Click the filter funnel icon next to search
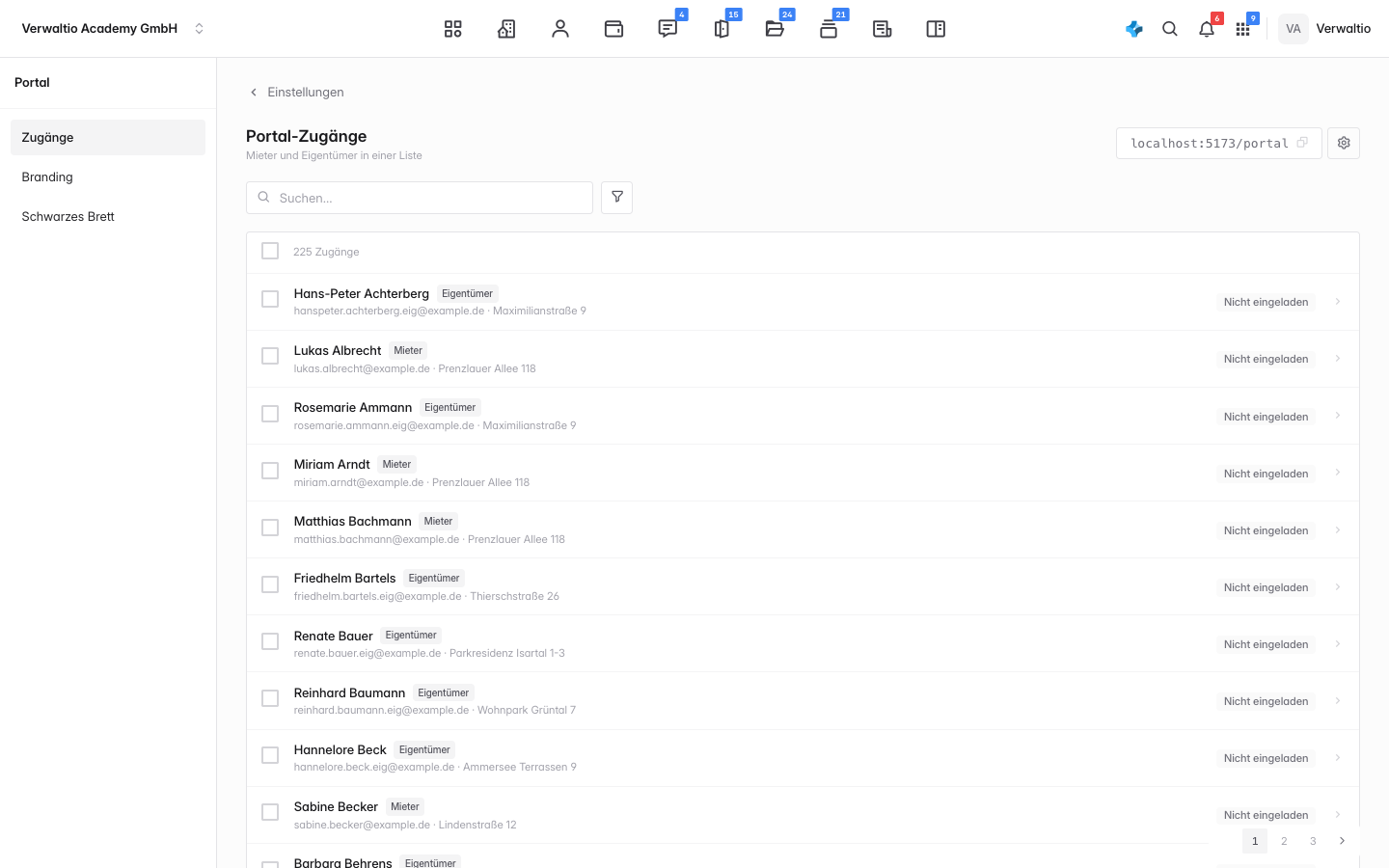Viewport: 1389px width, 868px height. [x=617, y=198]
